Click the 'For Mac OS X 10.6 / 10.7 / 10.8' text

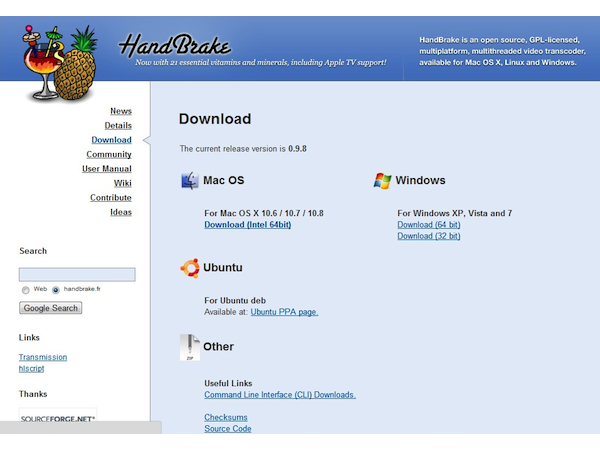(x=264, y=214)
